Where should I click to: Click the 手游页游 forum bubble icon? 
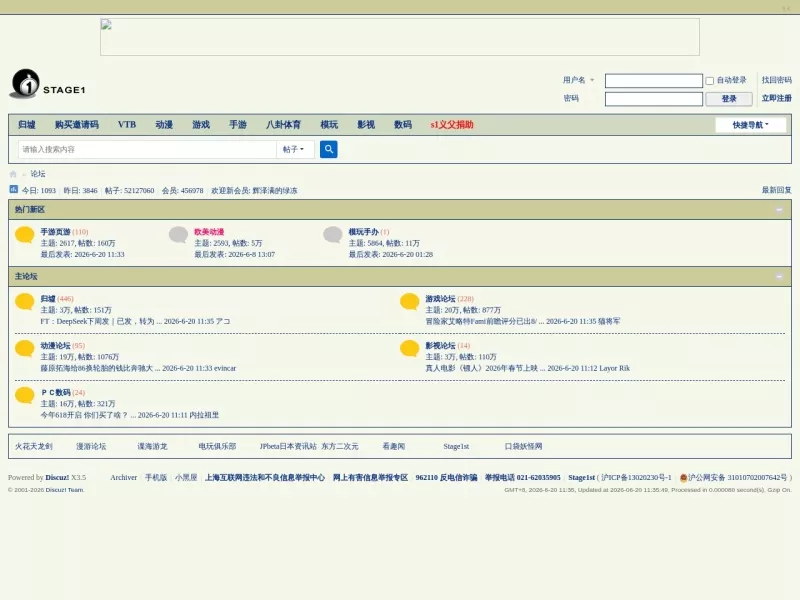tap(24, 235)
